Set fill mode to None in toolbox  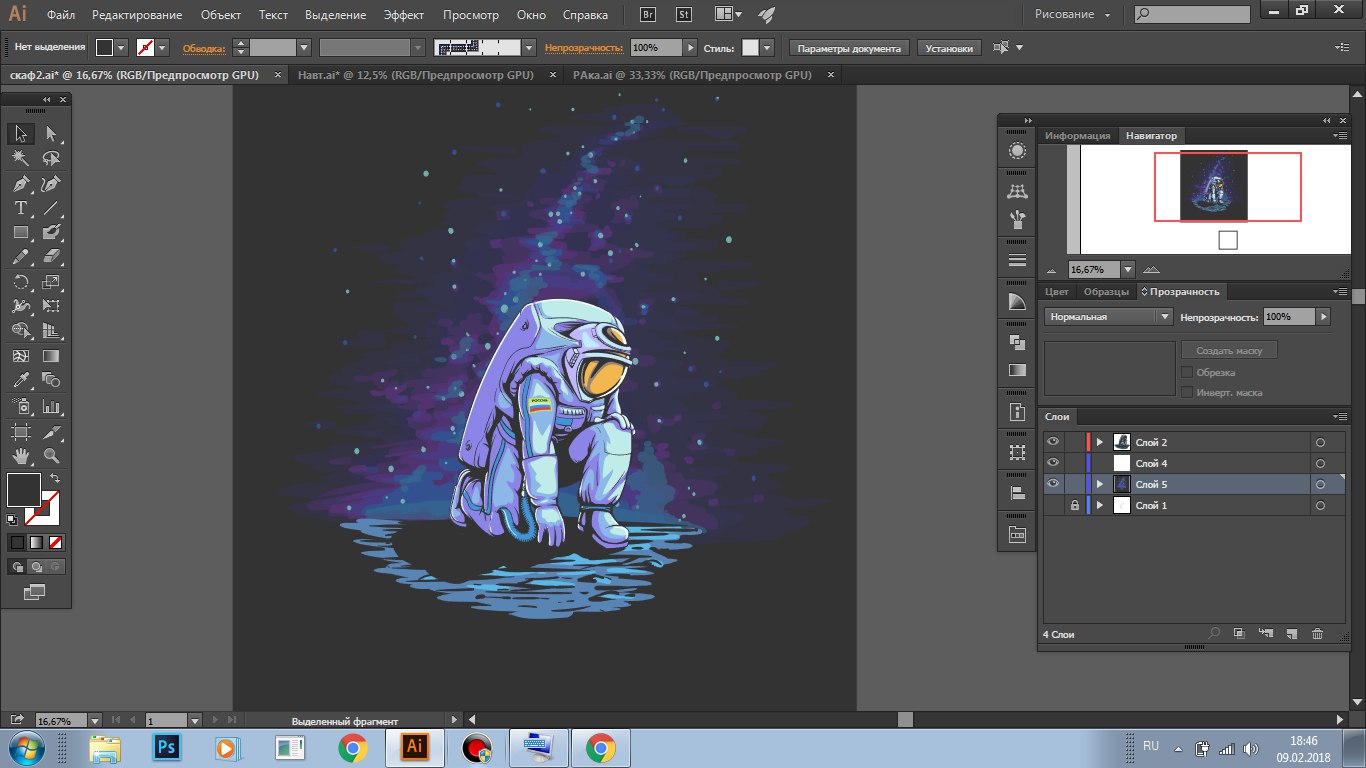(x=56, y=543)
